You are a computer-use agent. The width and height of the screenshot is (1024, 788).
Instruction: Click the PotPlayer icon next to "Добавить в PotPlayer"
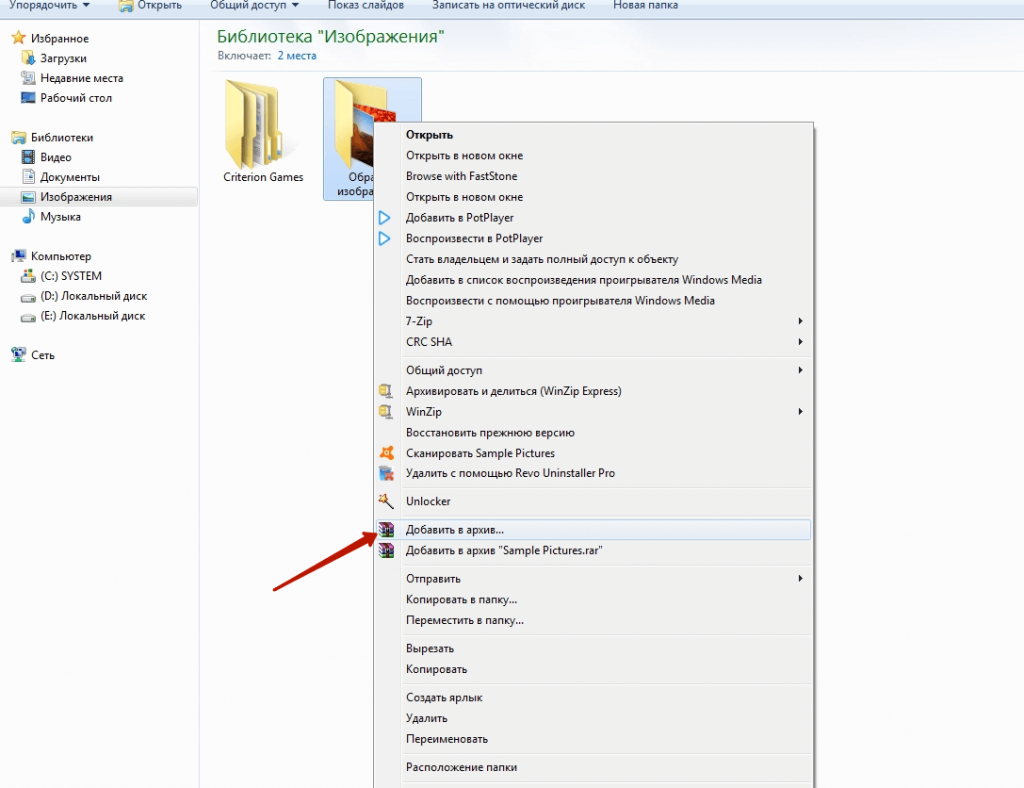tap(385, 217)
